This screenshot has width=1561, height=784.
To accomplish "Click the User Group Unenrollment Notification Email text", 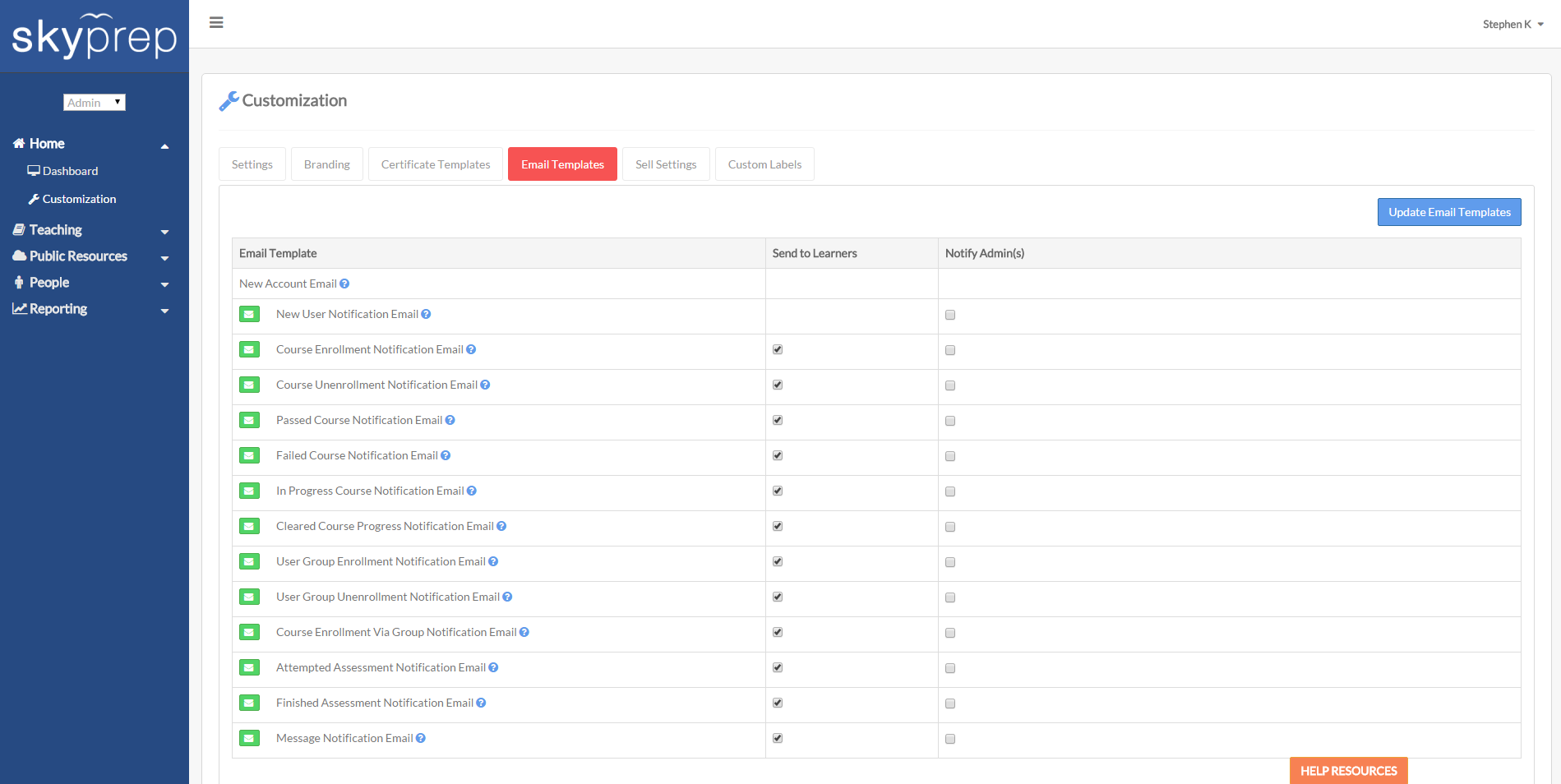I will [x=388, y=597].
